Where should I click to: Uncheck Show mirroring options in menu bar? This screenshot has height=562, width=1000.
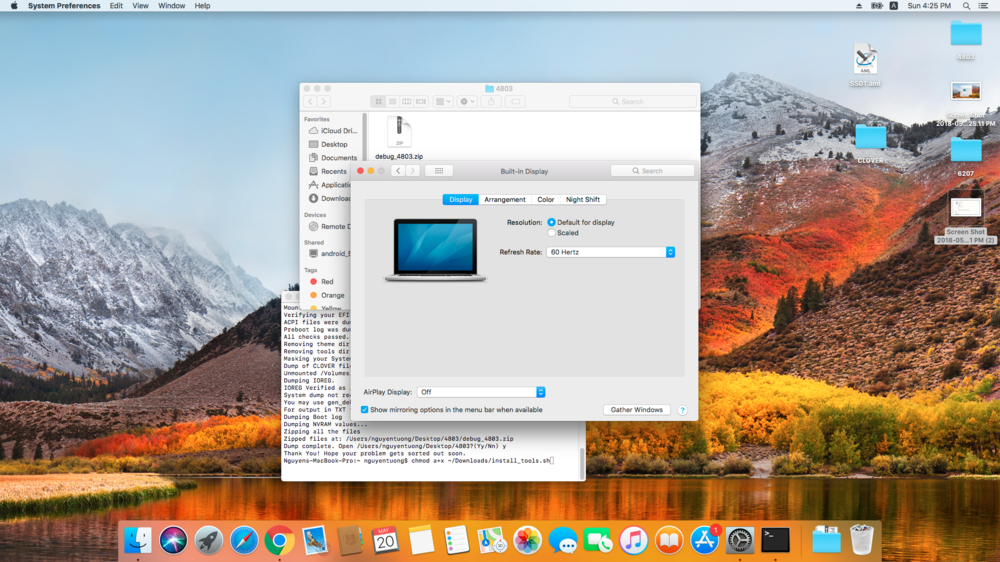tap(365, 410)
